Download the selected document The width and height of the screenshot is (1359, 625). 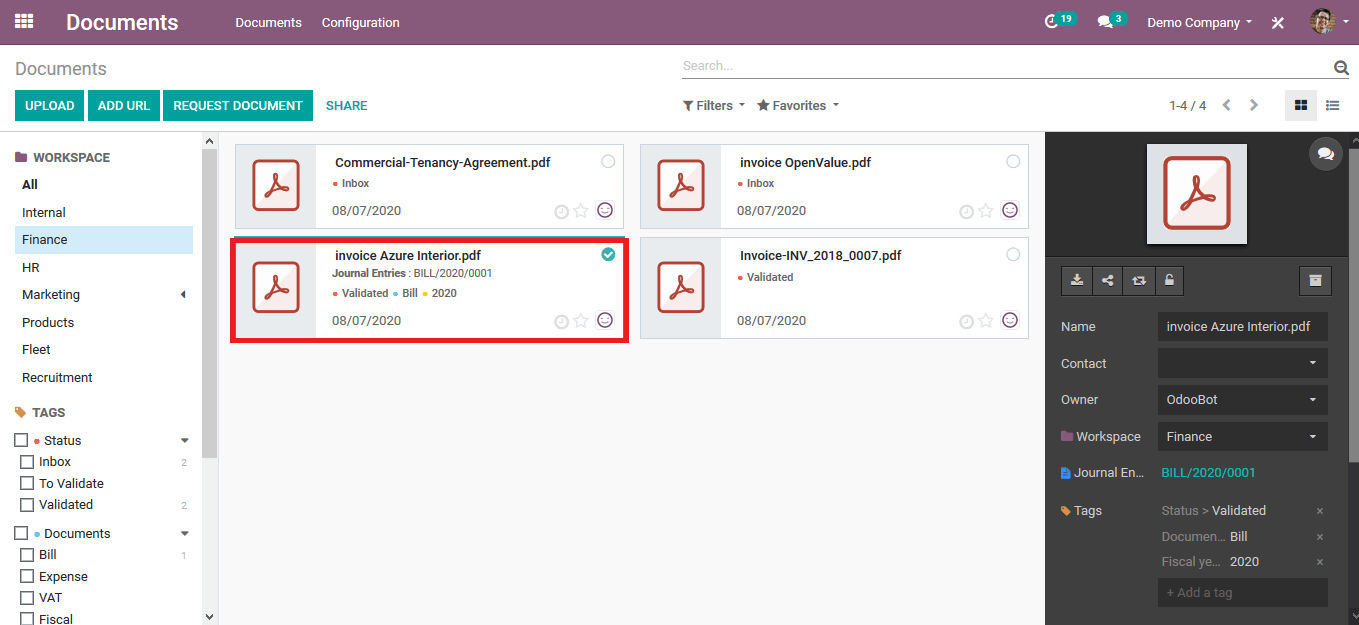1077,281
